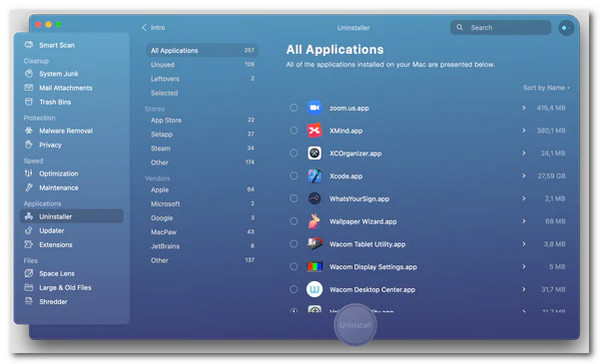Select the Xcode.app checkbox
Image resolution: width=600 pixels, height=364 pixels.
pos(293,176)
